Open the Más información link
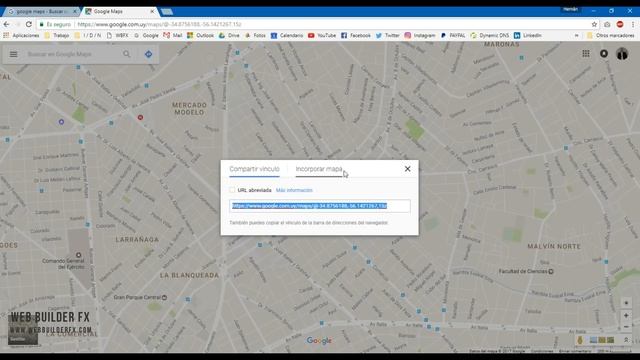Image resolution: width=640 pixels, height=360 pixels. (x=294, y=190)
